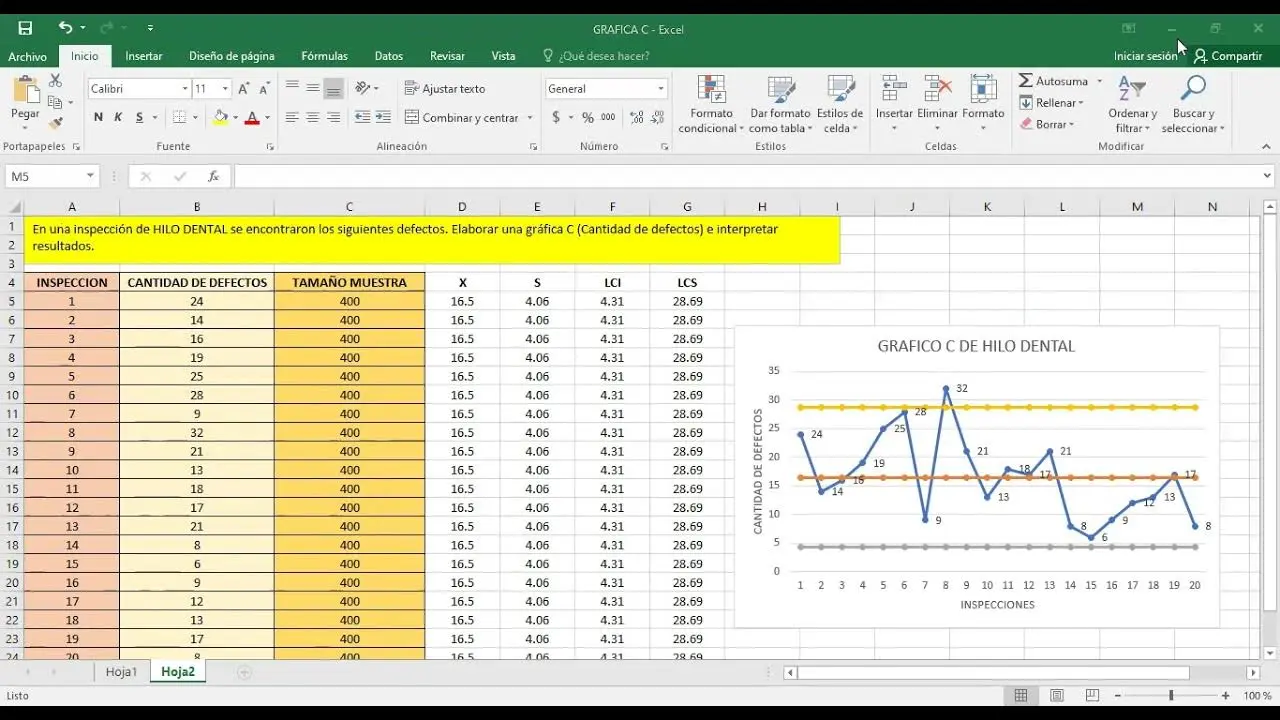Click the Ordenar y filtrar icon

1132,90
